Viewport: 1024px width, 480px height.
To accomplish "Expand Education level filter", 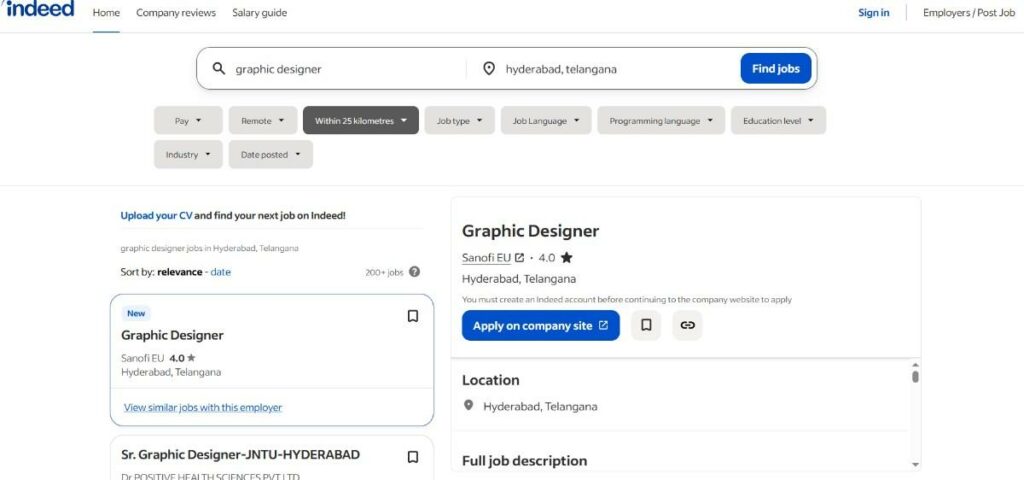I will click(x=778, y=121).
